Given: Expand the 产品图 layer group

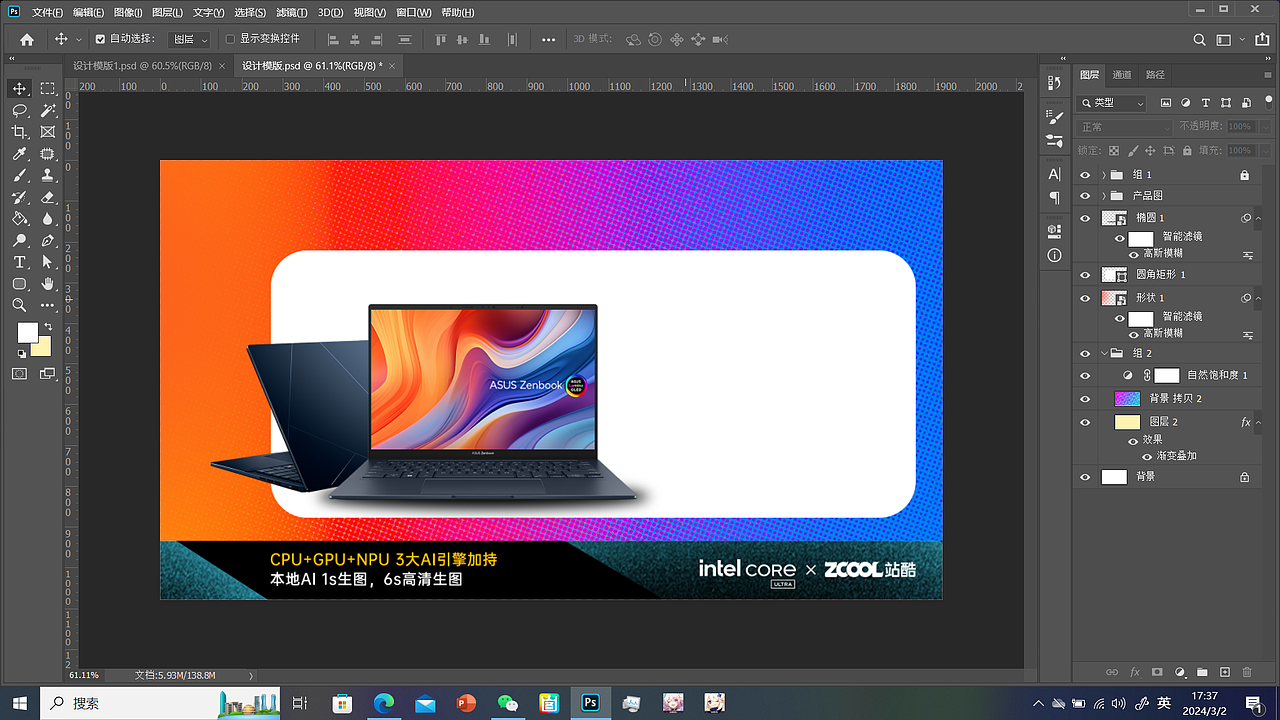Looking at the screenshot, I should 1104,196.
